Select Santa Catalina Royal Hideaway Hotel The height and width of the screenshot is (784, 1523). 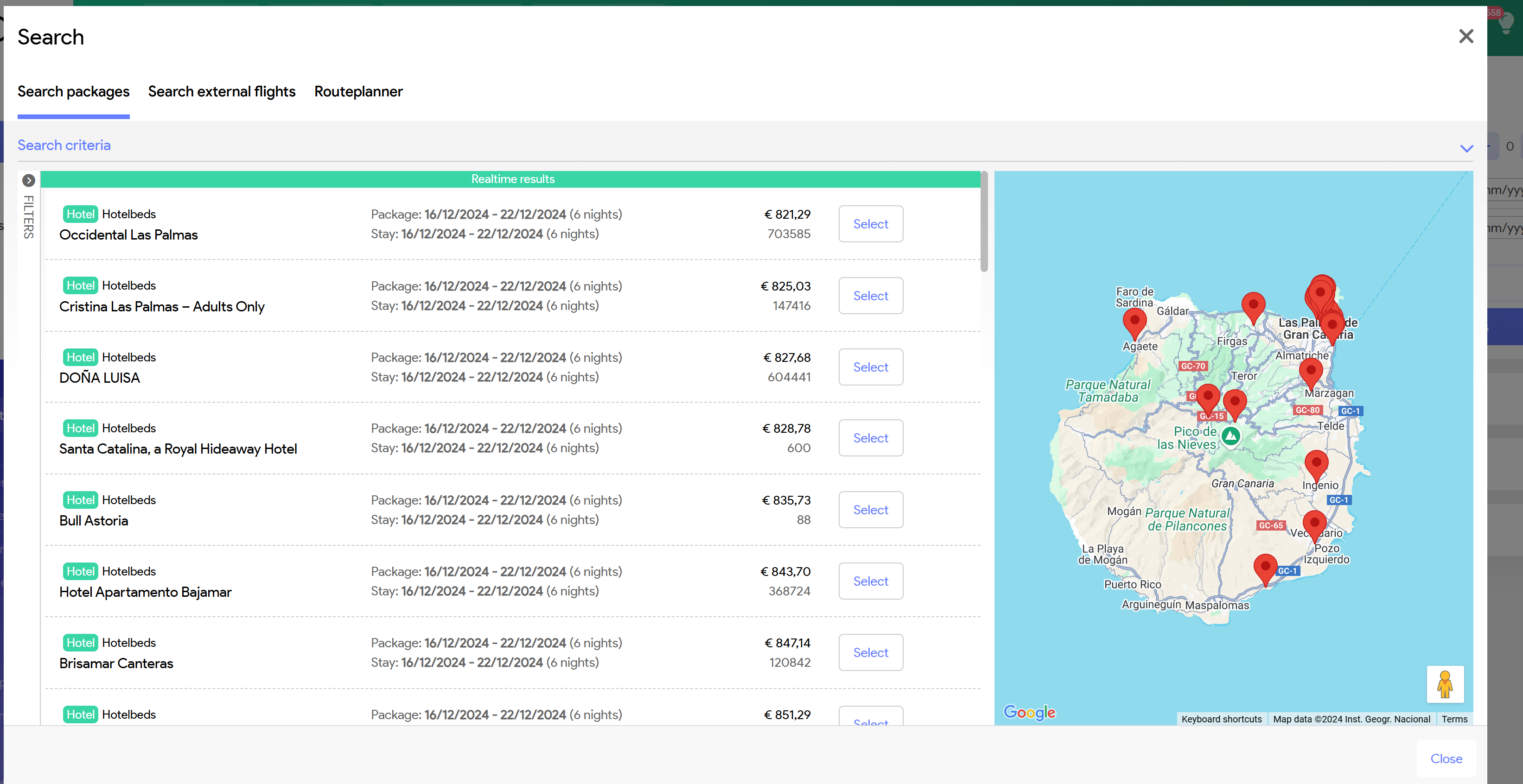click(x=870, y=438)
